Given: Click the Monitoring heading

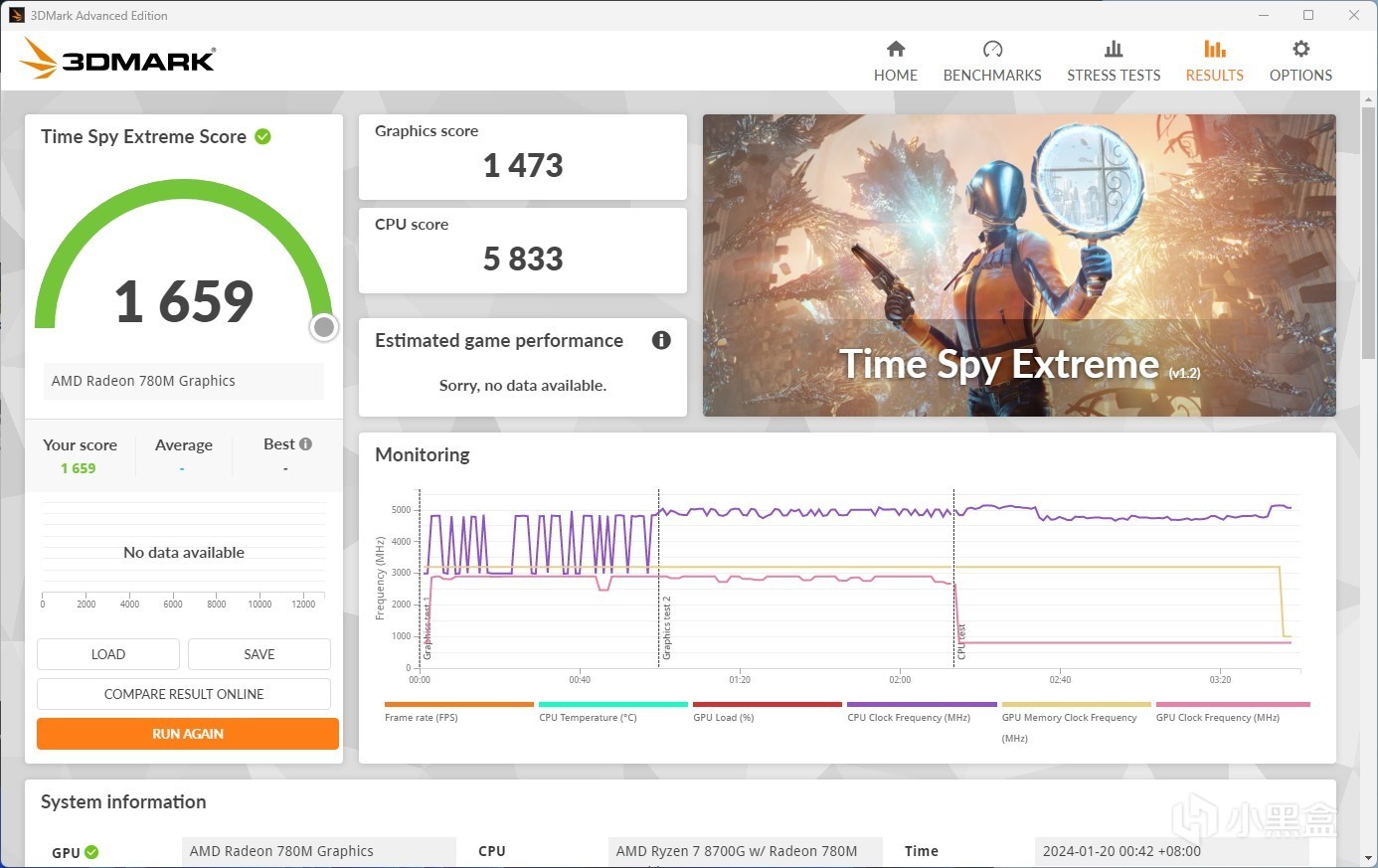Looking at the screenshot, I should tap(423, 454).
